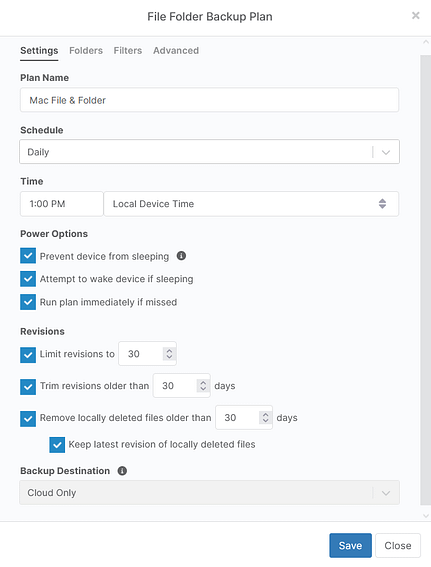The image size is (431, 567).
Task: Click the Close button
Action: point(398,545)
